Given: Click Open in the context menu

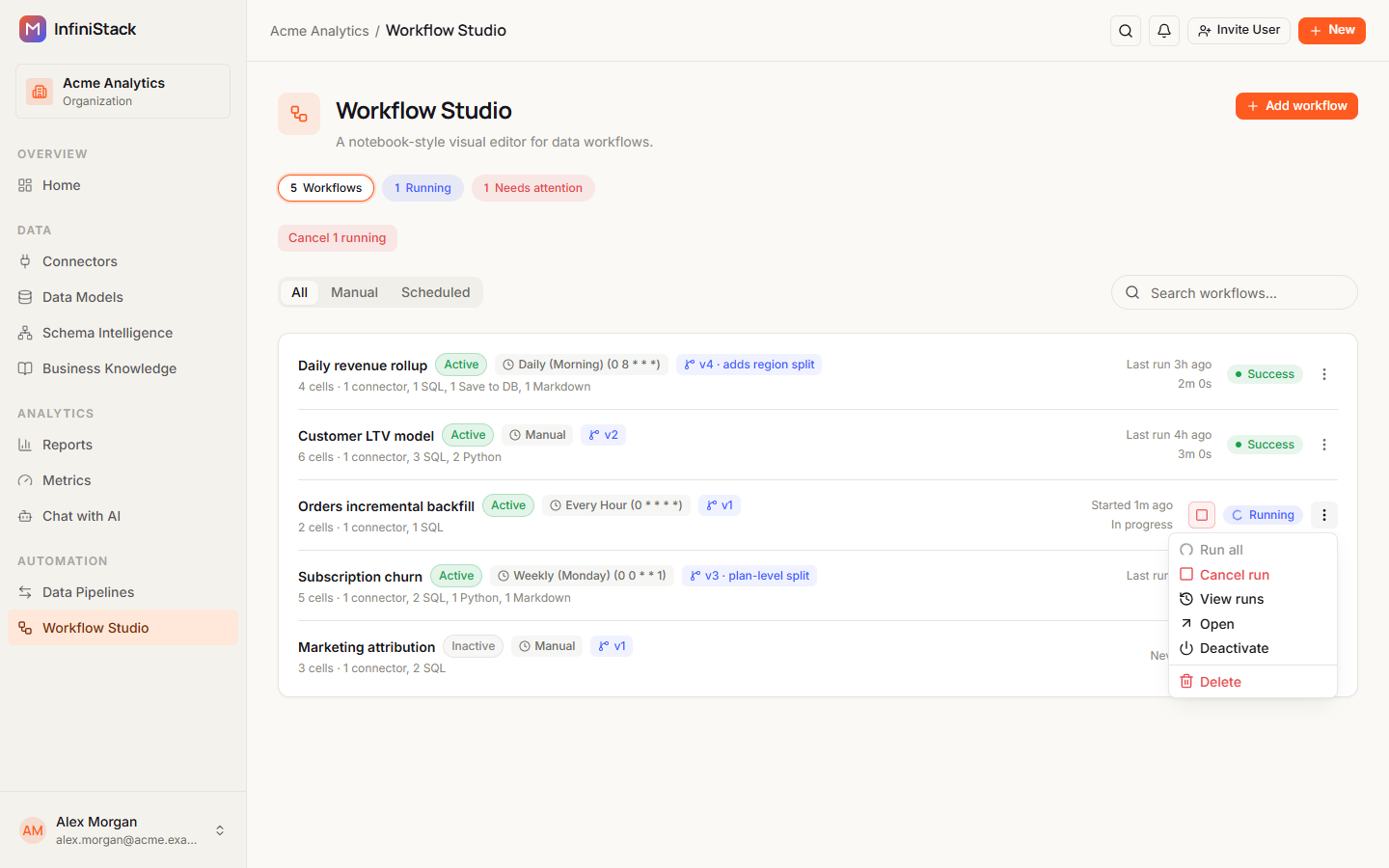Looking at the screenshot, I should pyautogui.click(x=1252, y=624).
